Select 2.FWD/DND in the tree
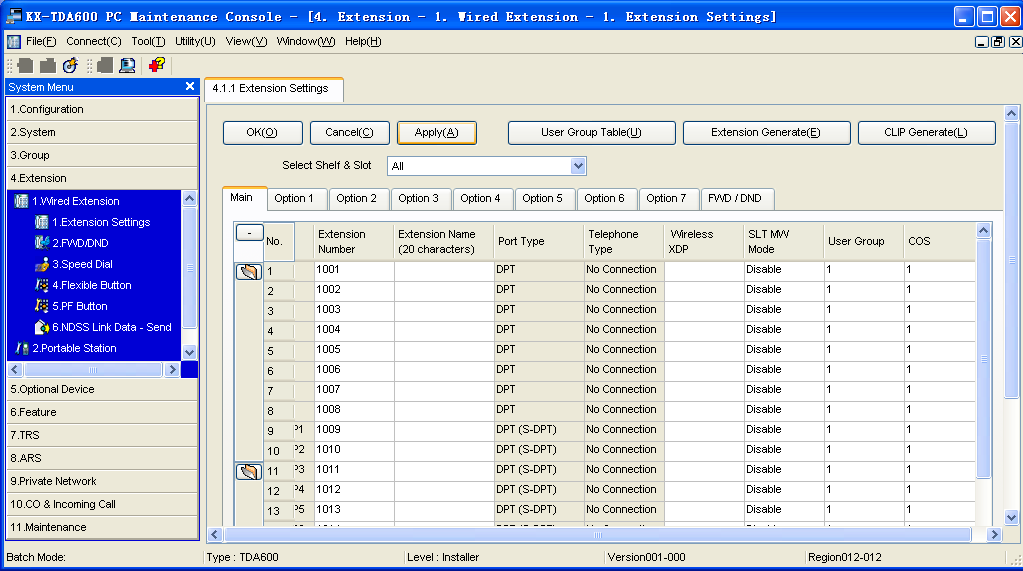1023x571 pixels. (x=80, y=243)
